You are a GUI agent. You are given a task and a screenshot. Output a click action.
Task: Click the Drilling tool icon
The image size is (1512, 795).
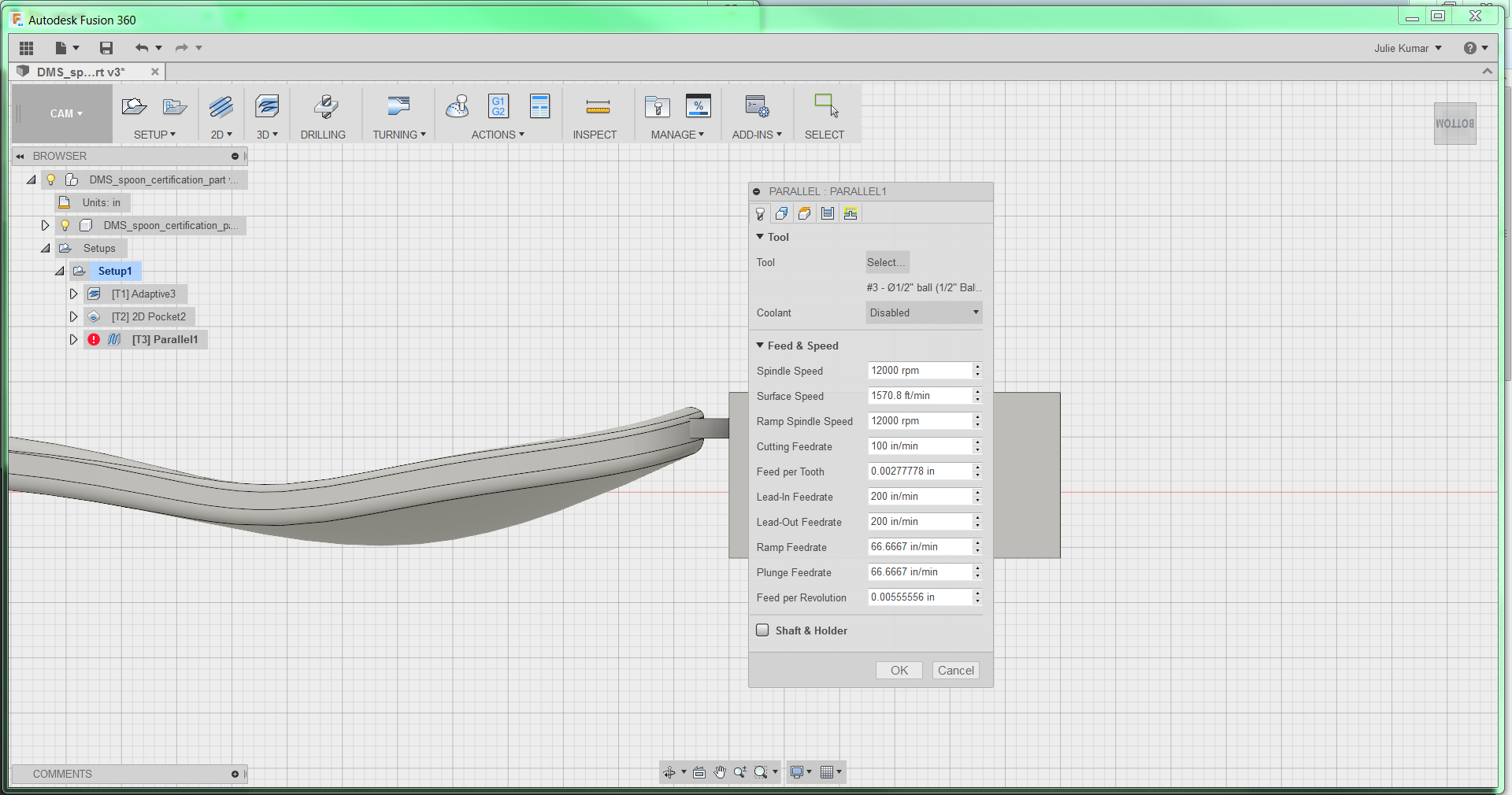325,106
